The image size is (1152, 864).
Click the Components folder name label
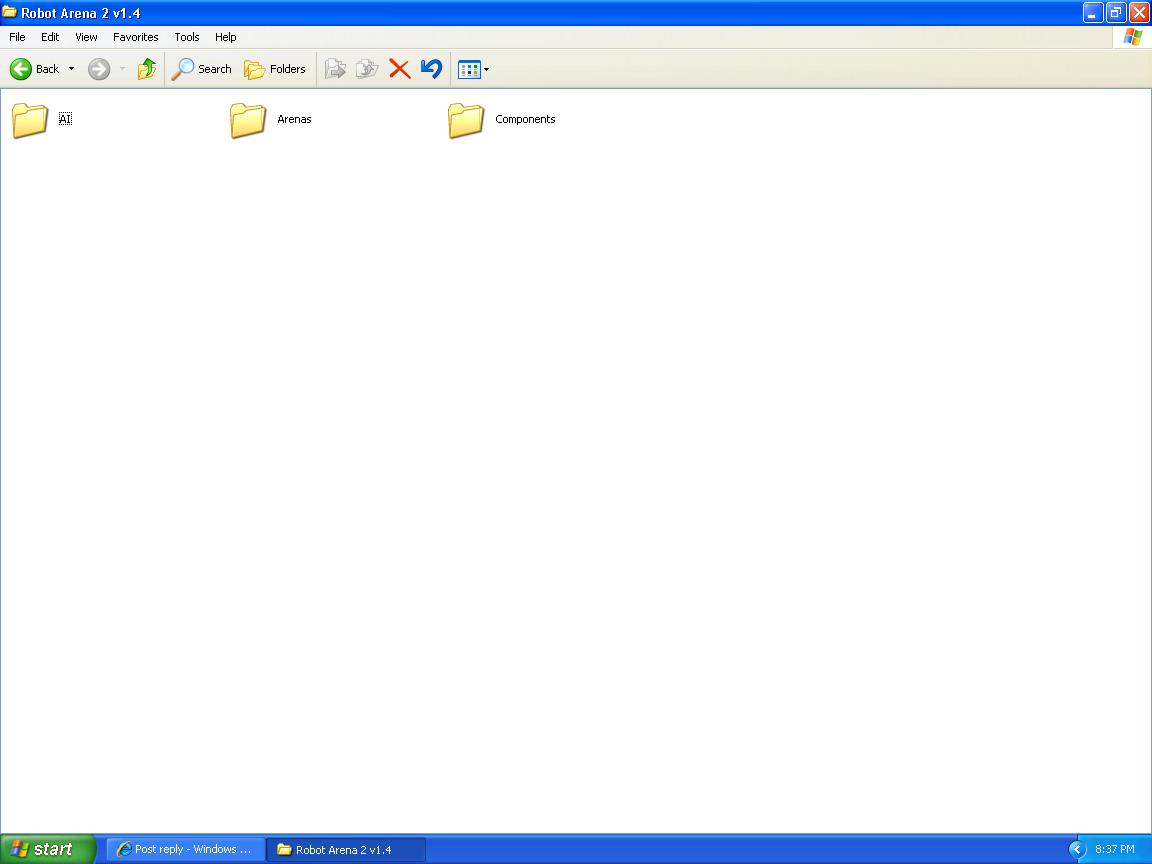525,119
